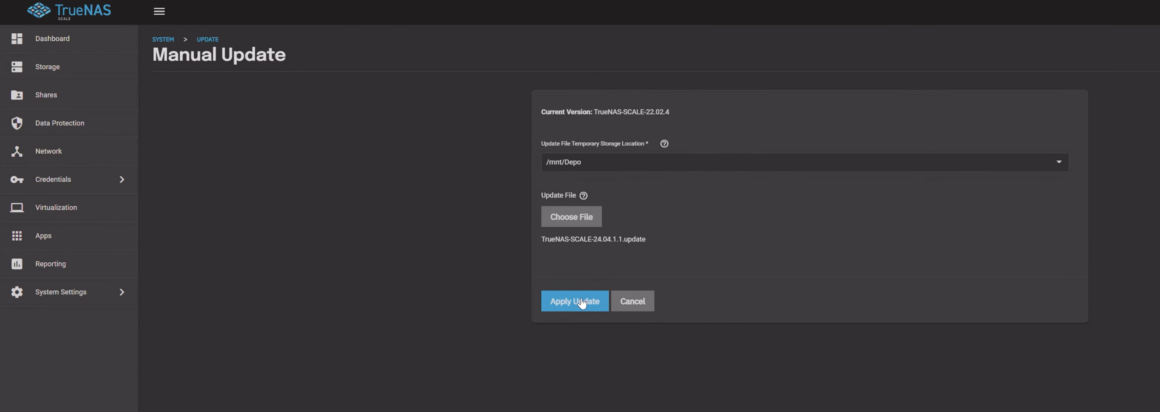Click the TrueNAS-SCALE-24.04.1.1.update file name
The image size is (1160, 412).
pos(593,239)
